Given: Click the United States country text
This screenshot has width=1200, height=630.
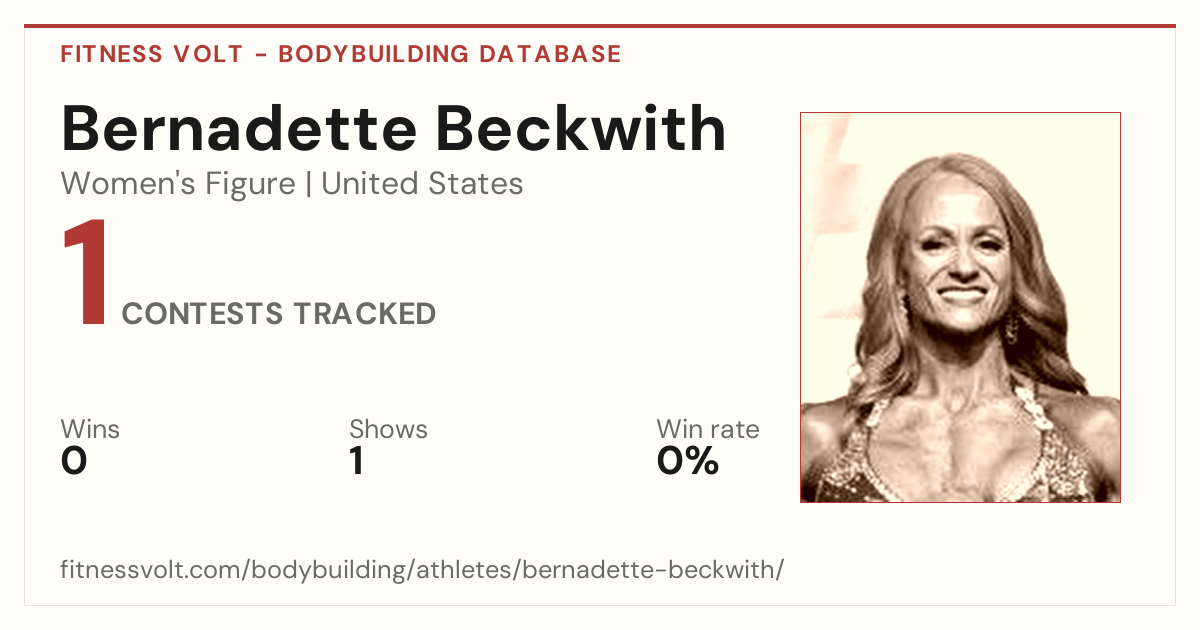Looking at the screenshot, I should 423,184.
